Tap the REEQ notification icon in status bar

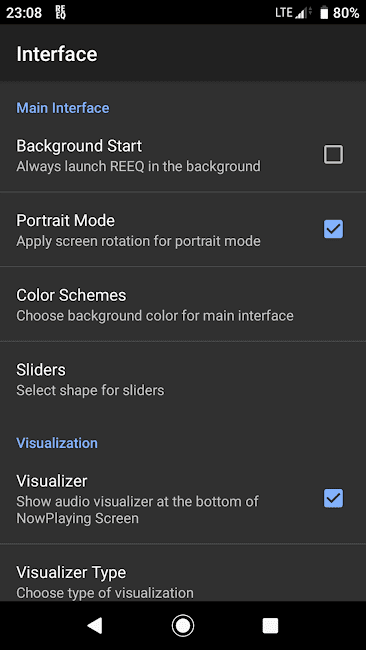[61, 13]
